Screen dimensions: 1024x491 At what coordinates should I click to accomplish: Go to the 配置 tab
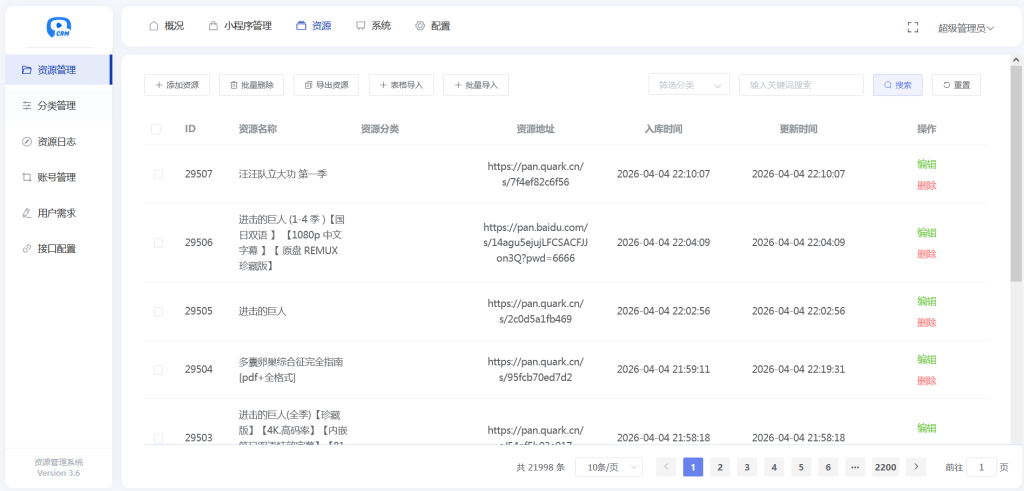pos(432,26)
